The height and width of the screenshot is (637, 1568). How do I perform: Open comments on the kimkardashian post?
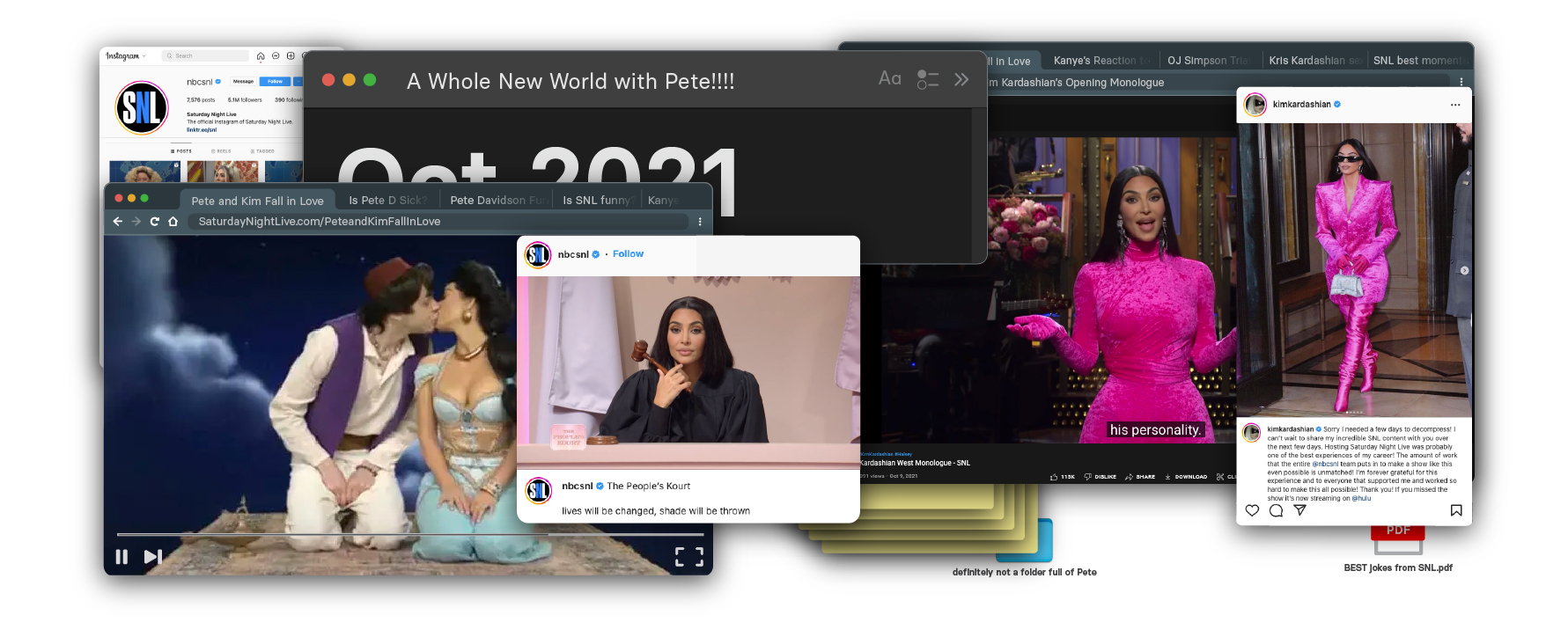click(1276, 510)
